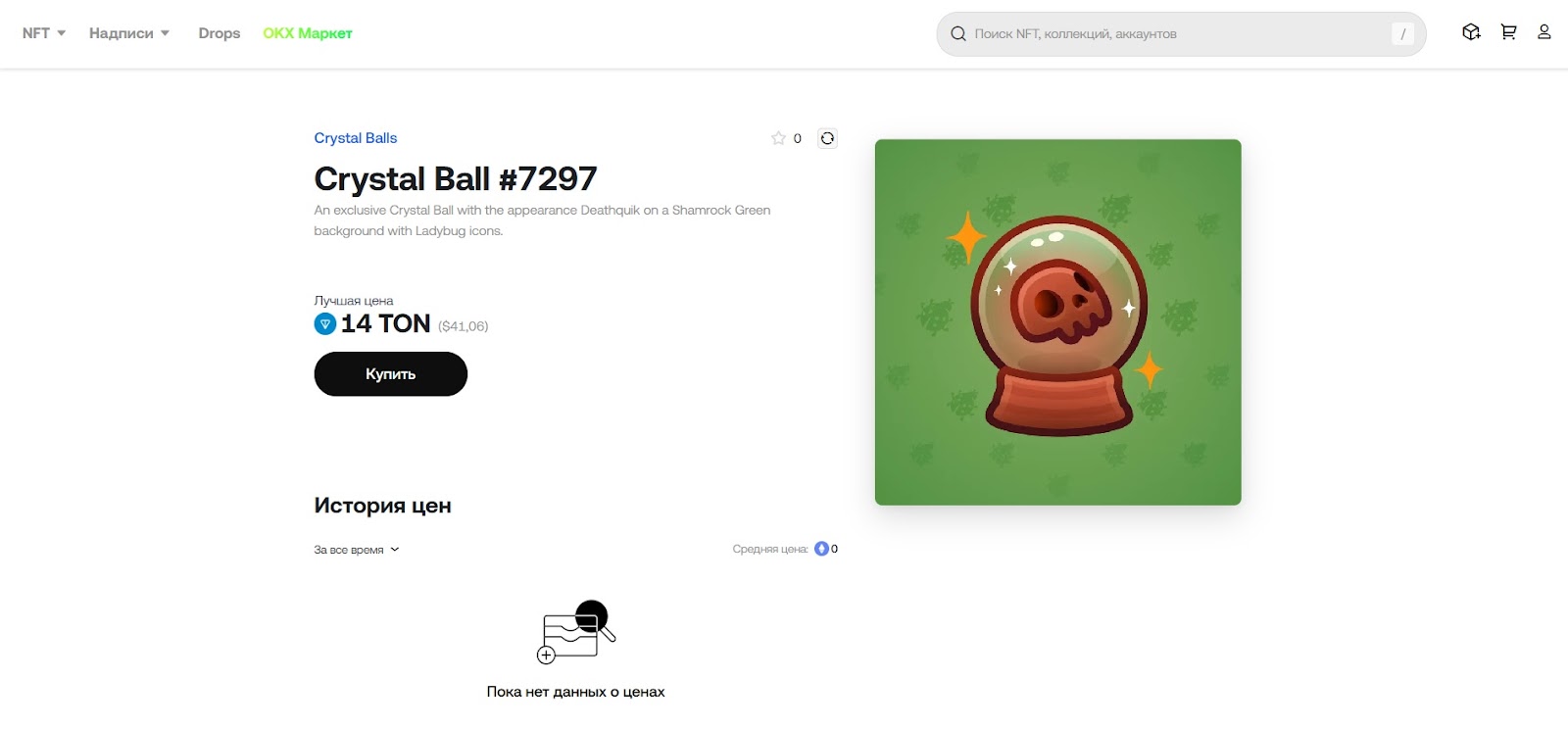
Task: Click the search magnifier icon
Action: (x=958, y=34)
